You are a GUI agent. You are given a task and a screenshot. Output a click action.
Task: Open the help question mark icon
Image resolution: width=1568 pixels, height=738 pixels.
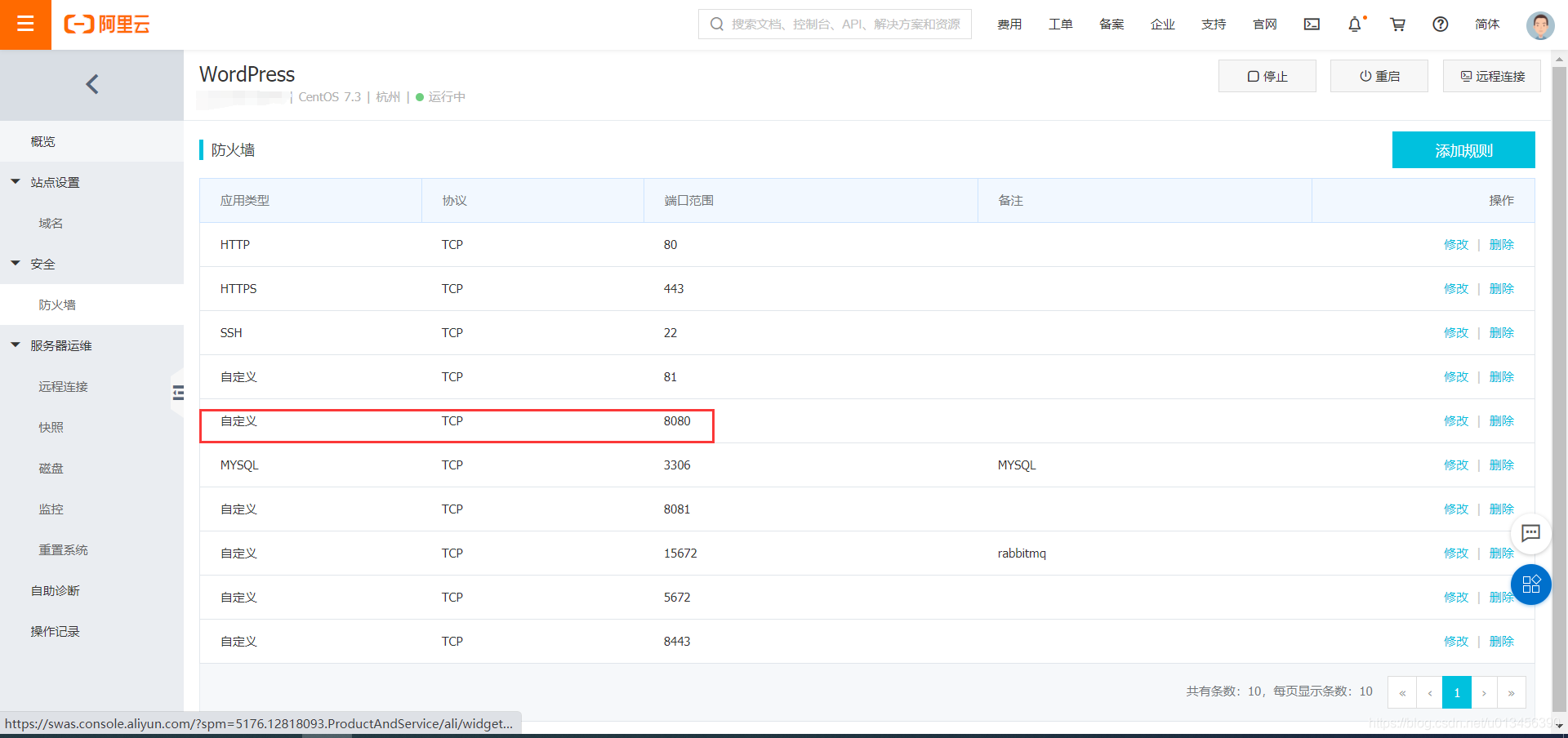(x=1441, y=24)
